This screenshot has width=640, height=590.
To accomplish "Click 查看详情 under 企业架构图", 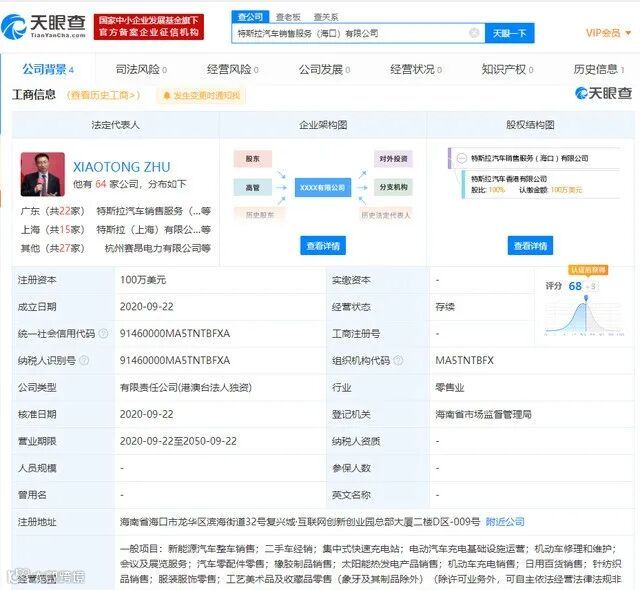I will click(323, 246).
